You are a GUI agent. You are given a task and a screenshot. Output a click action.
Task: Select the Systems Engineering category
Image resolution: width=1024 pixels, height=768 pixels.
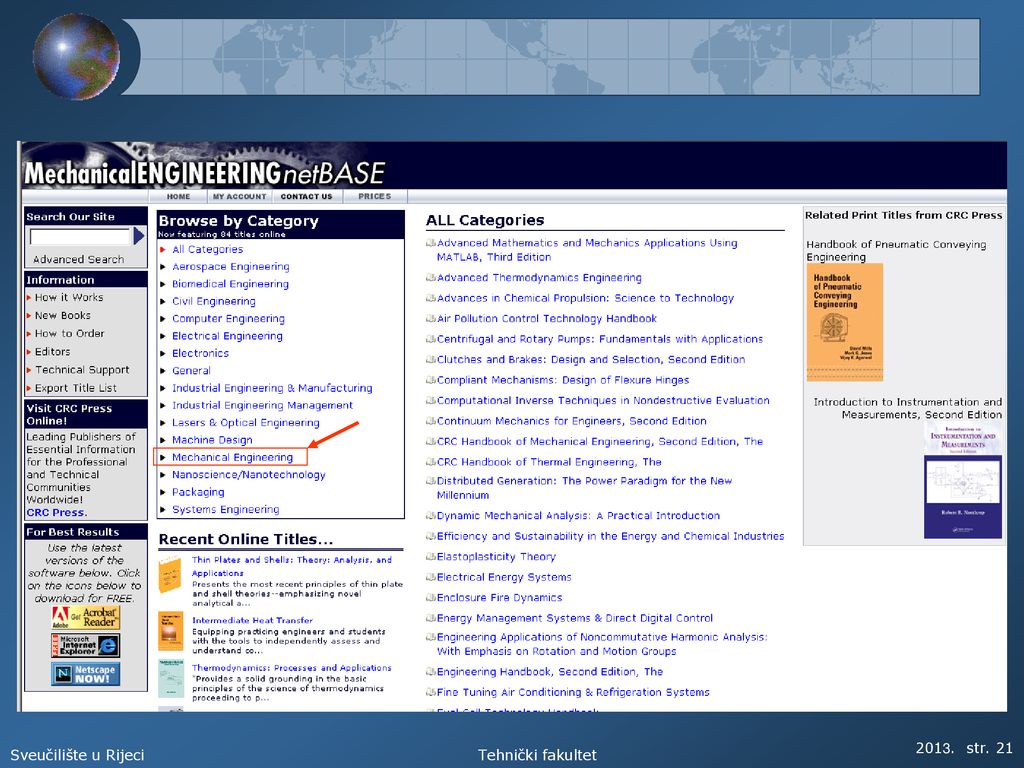pos(225,509)
